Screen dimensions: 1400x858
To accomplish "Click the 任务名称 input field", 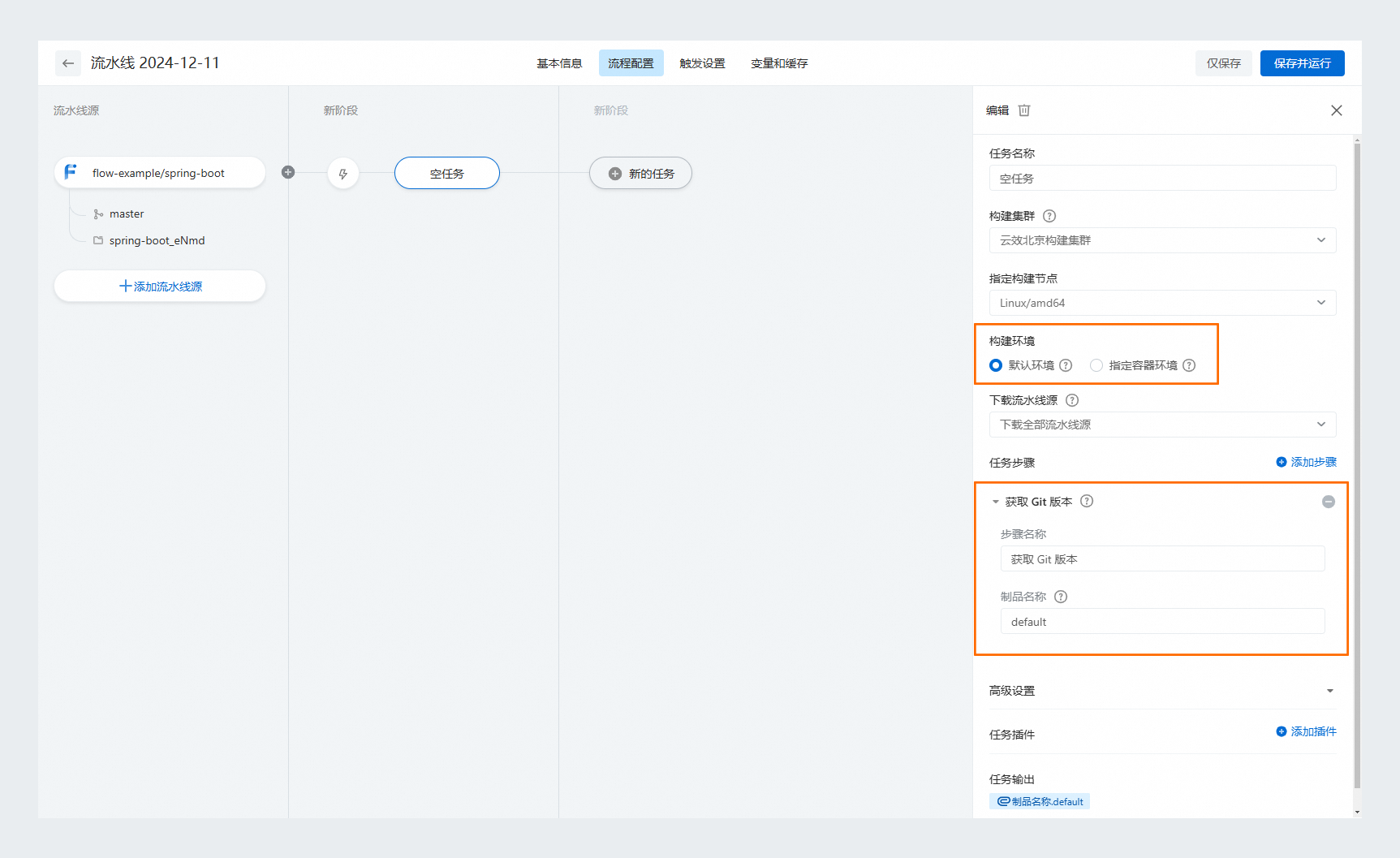I will tap(1162, 178).
